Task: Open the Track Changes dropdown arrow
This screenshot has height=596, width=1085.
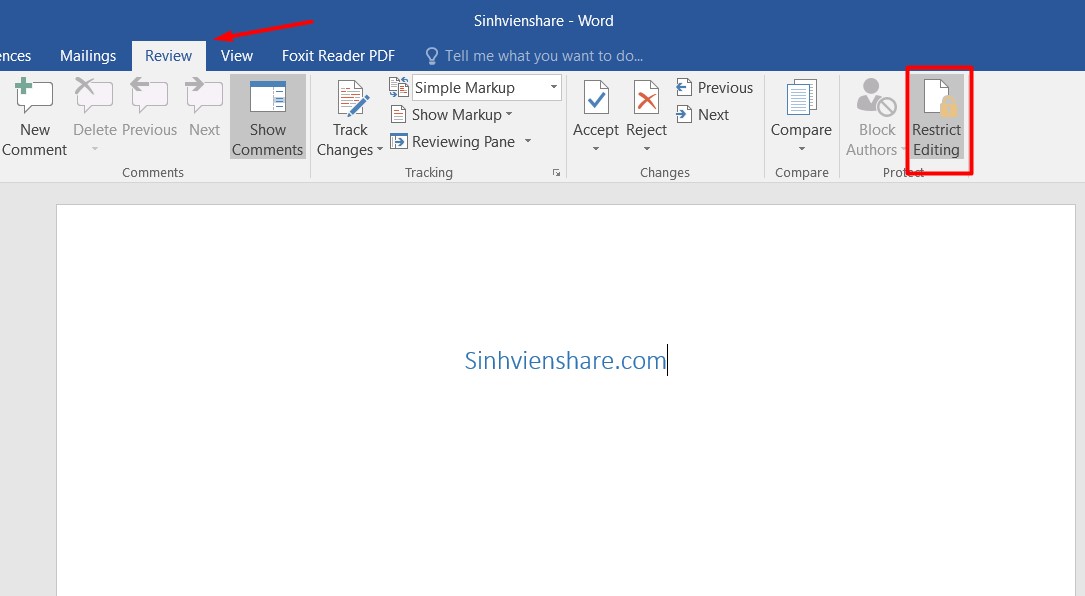Action: click(380, 151)
